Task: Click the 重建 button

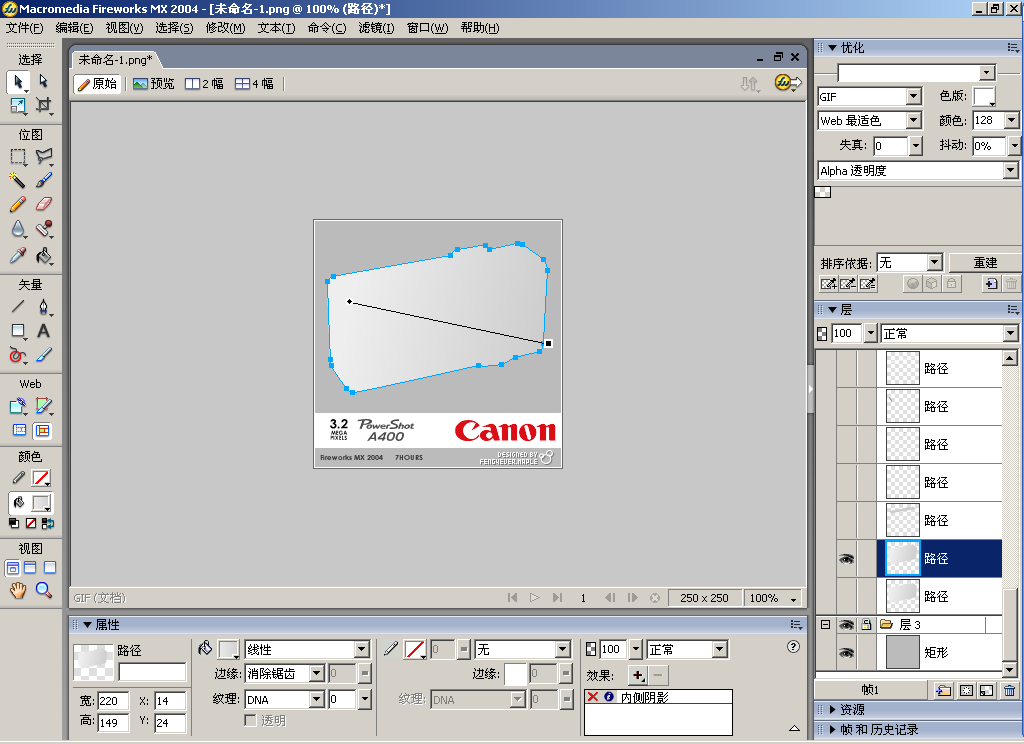Action: coord(985,263)
